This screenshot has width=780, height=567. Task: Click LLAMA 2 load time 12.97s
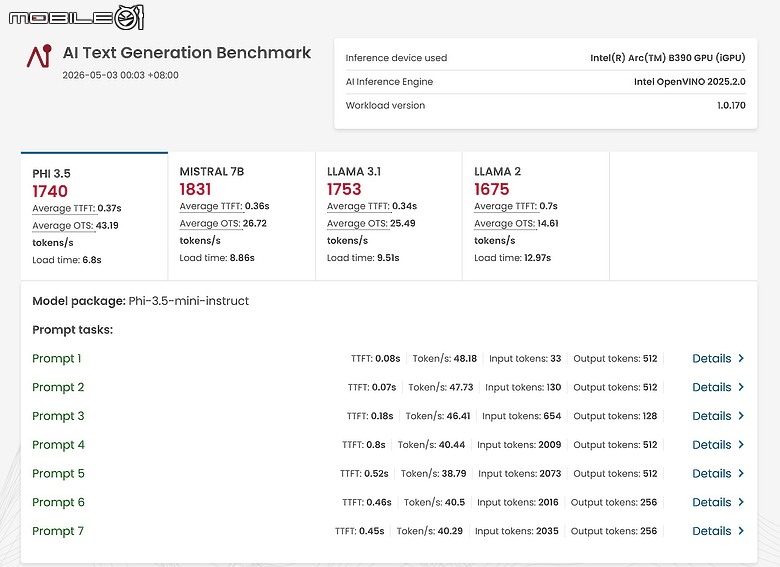pyautogui.click(x=512, y=258)
